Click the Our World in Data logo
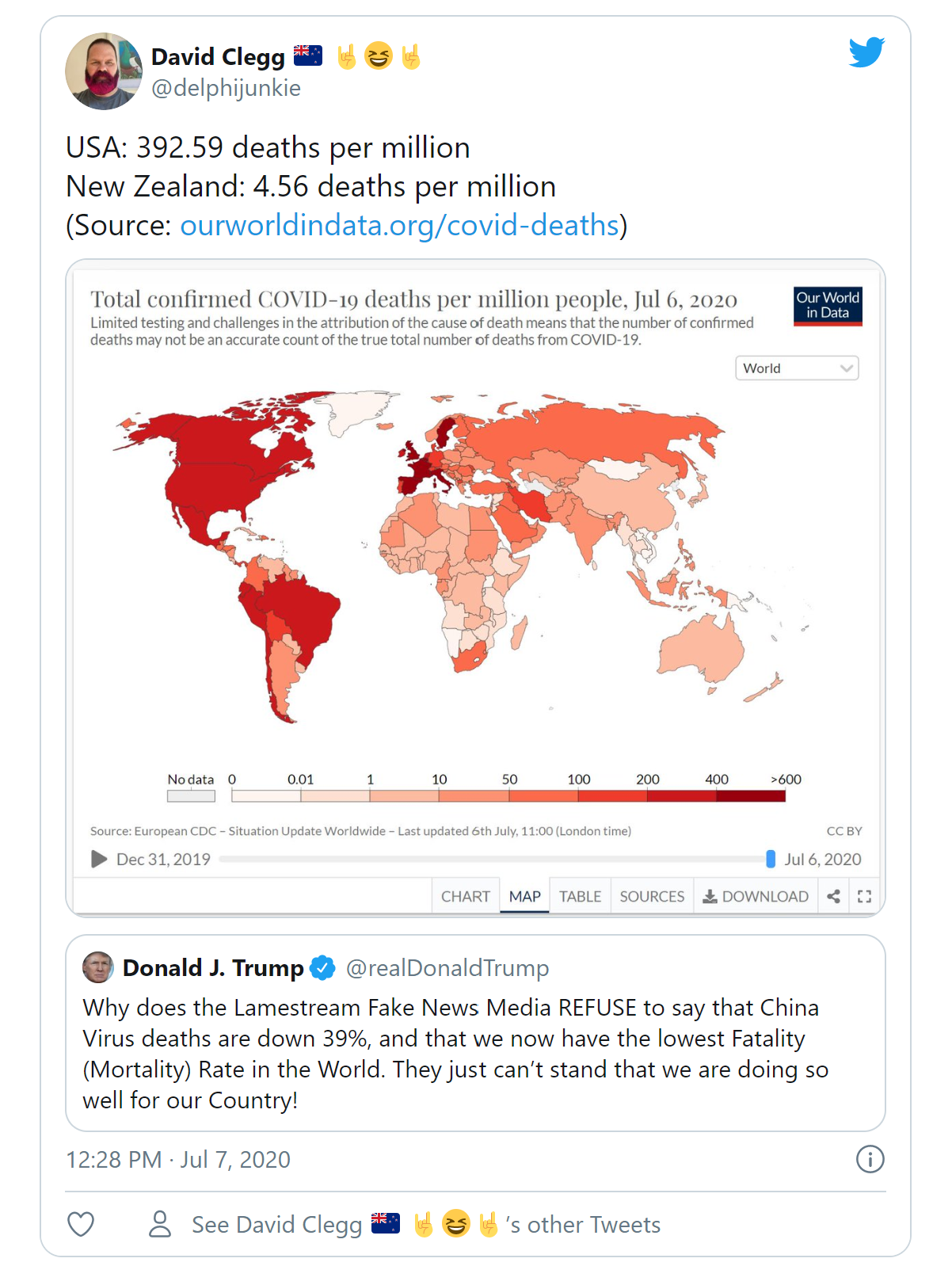 pos(828,306)
